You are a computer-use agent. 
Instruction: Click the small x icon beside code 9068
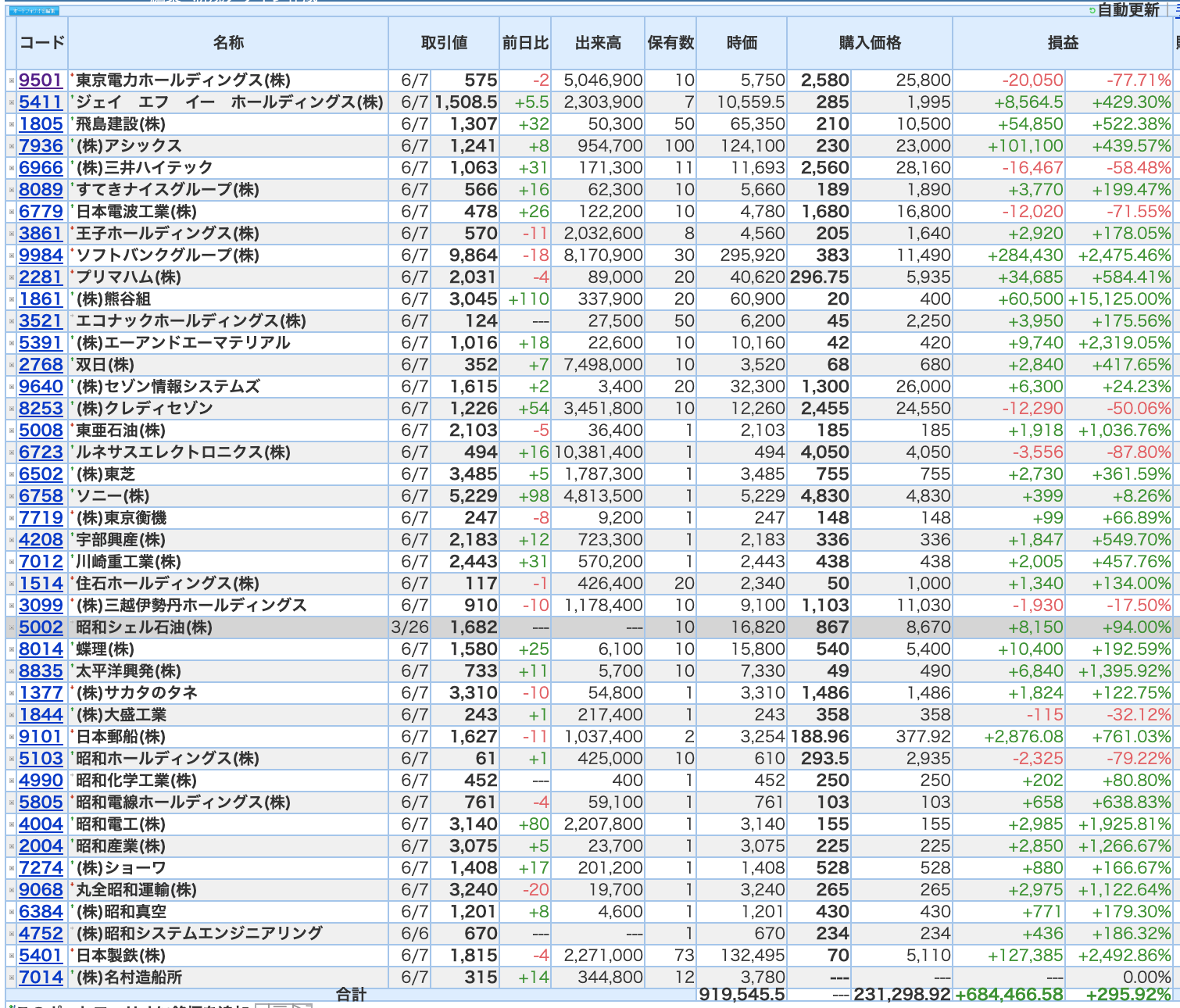12,890
